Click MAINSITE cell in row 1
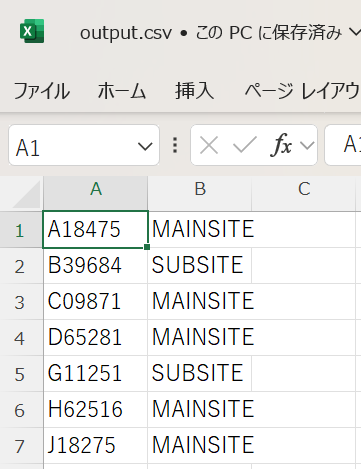Viewport: 361px width, 469px height. pyautogui.click(x=200, y=230)
